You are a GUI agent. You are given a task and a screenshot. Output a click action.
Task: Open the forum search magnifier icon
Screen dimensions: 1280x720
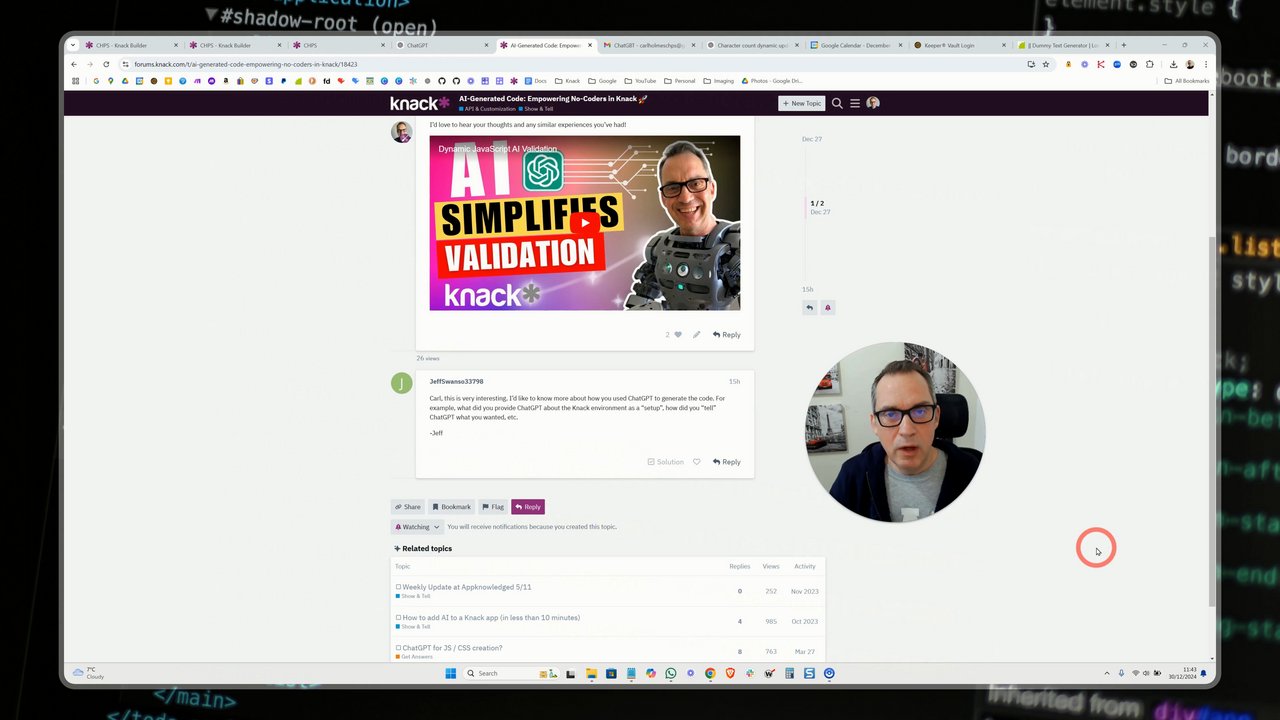coord(837,103)
